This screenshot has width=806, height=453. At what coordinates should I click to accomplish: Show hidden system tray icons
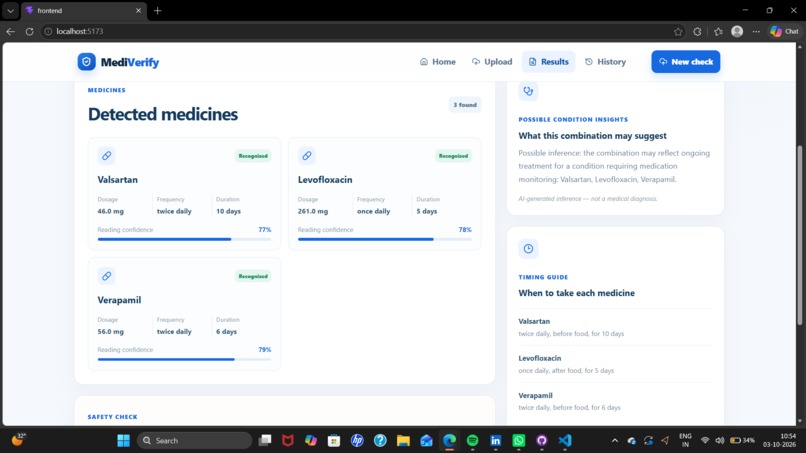tap(614, 441)
